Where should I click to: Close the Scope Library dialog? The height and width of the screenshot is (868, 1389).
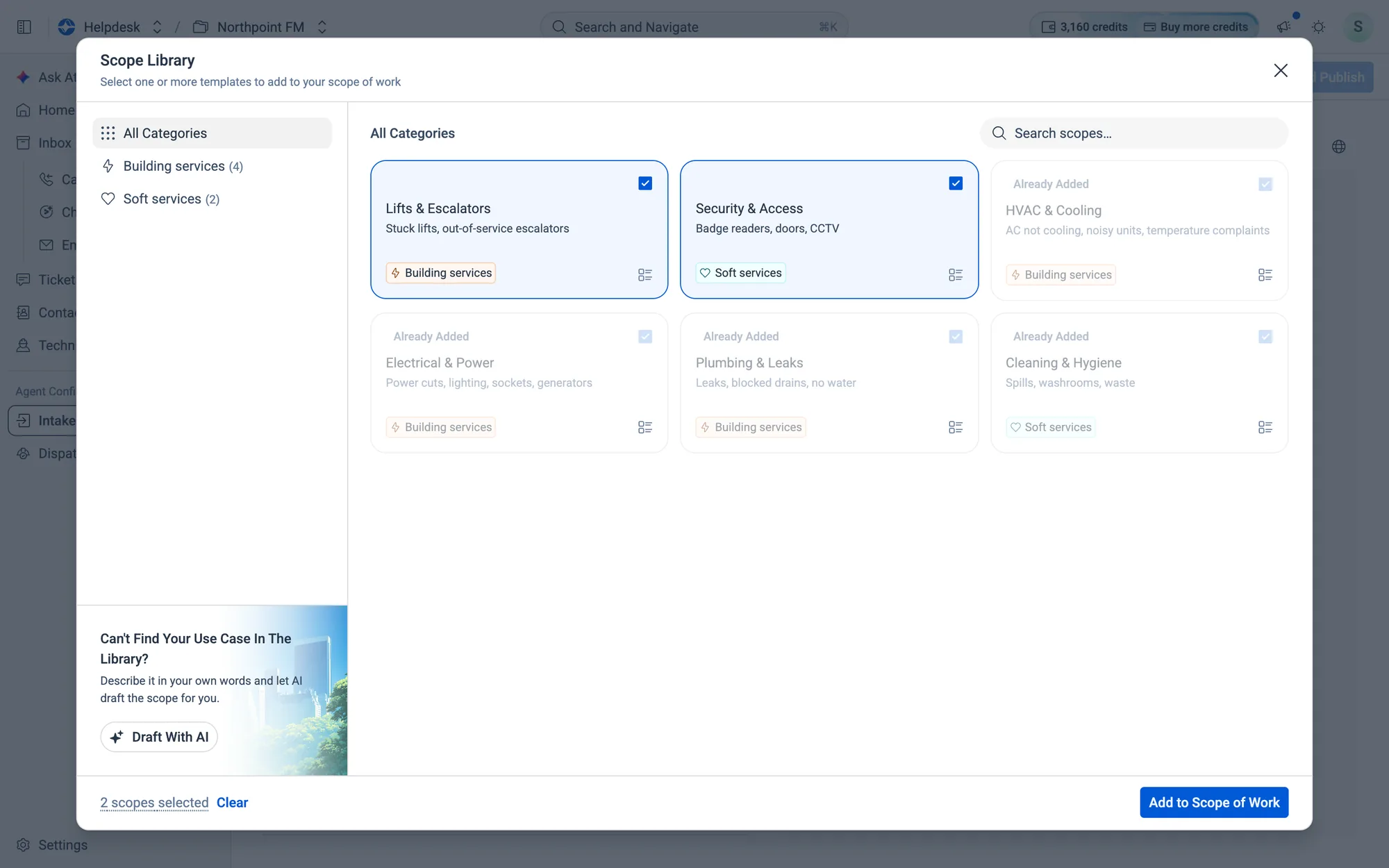[1281, 70]
